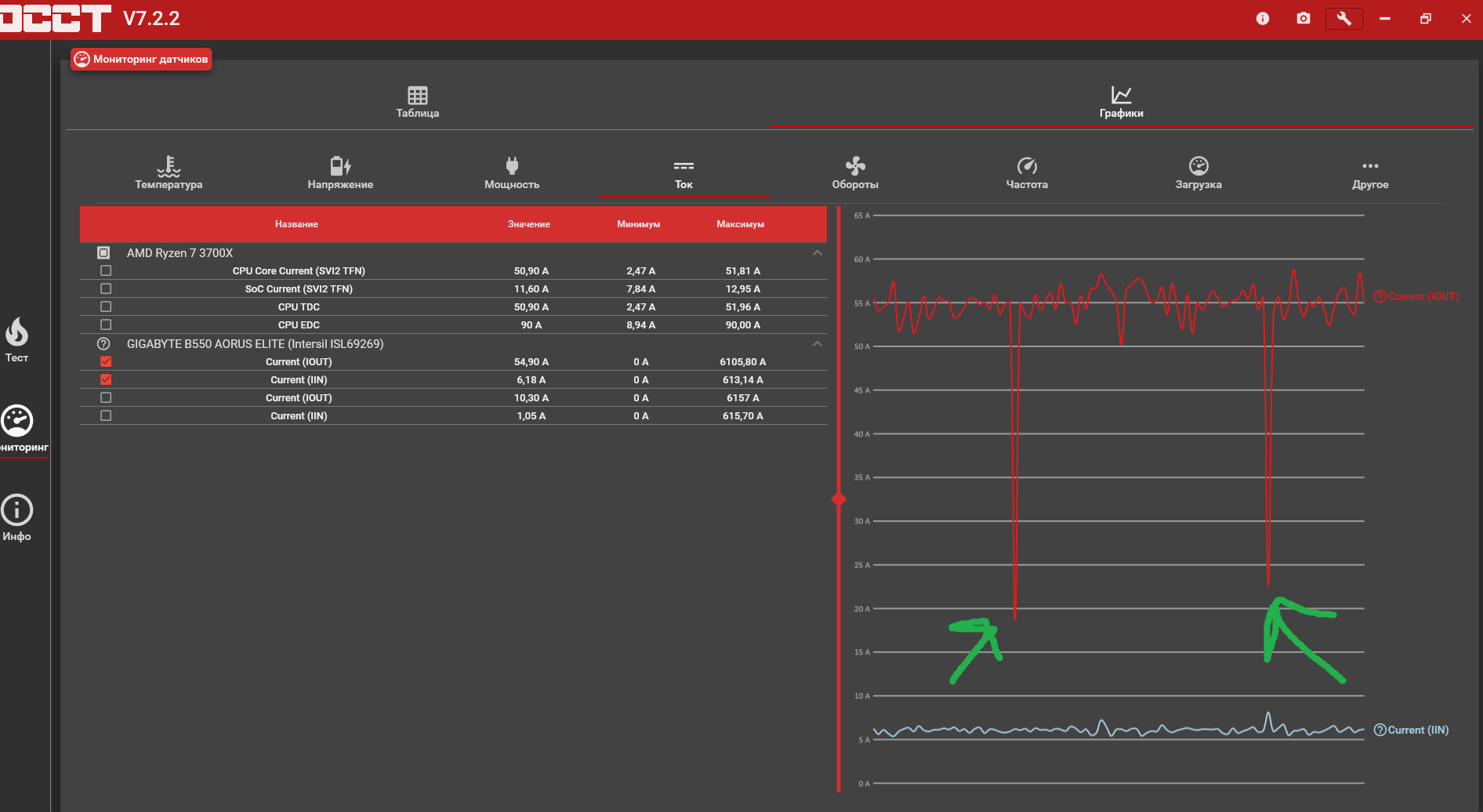The width and height of the screenshot is (1483, 812).
Task: Click help icon next to Current (IOUT) legend
Action: coord(1380,296)
